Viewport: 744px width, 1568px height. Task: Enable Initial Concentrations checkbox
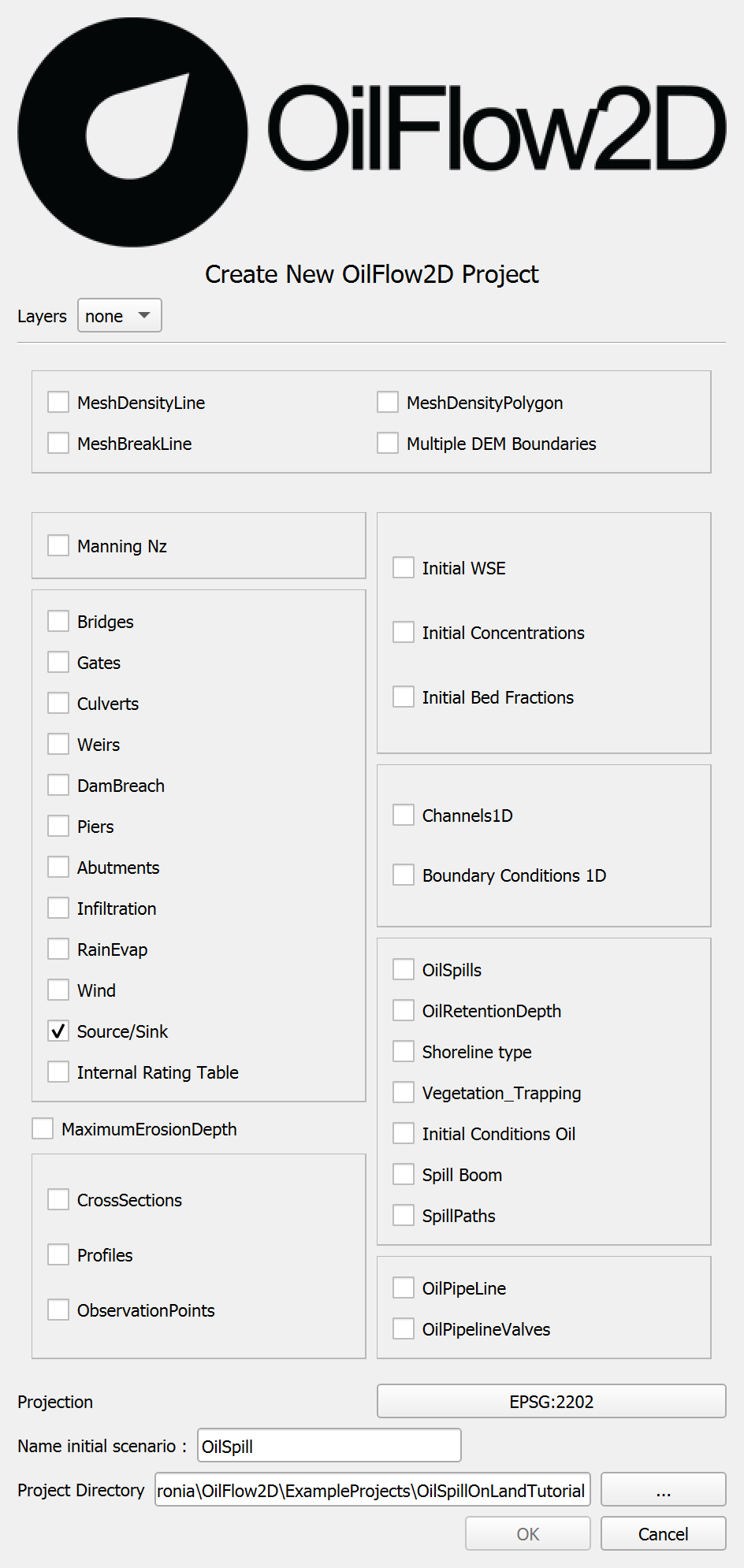click(x=404, y=632)
